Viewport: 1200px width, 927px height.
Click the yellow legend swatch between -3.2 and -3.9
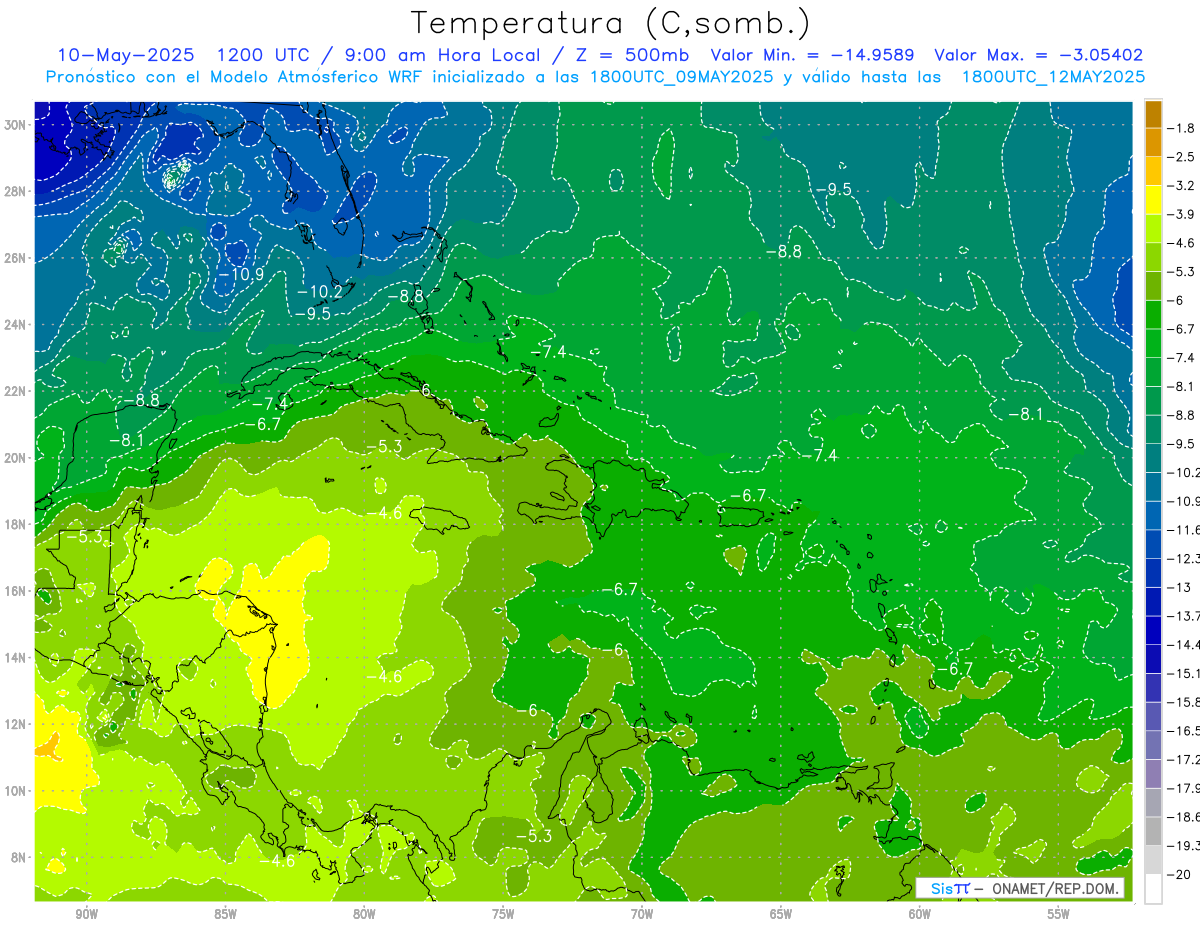click(x=1153, y=200)
